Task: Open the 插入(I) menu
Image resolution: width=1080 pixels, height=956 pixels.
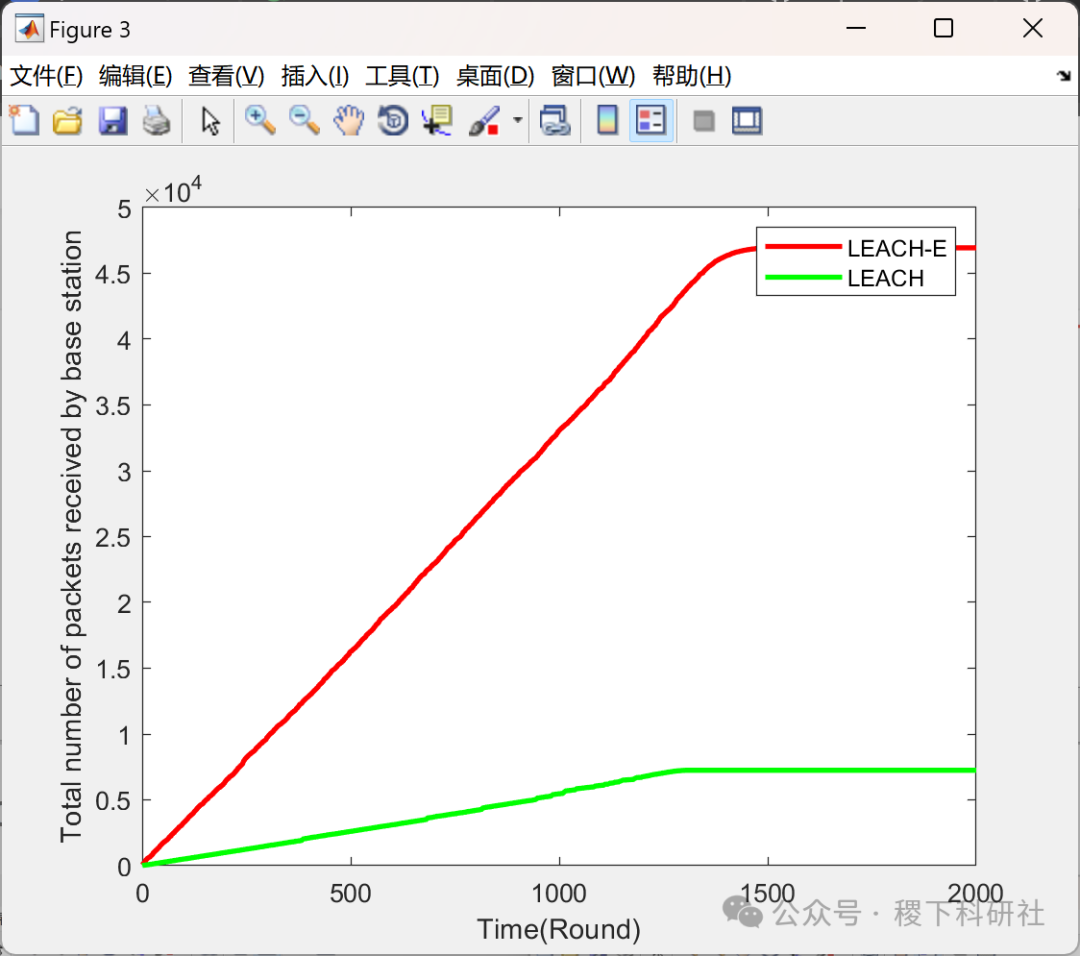Action: point(315,76)
